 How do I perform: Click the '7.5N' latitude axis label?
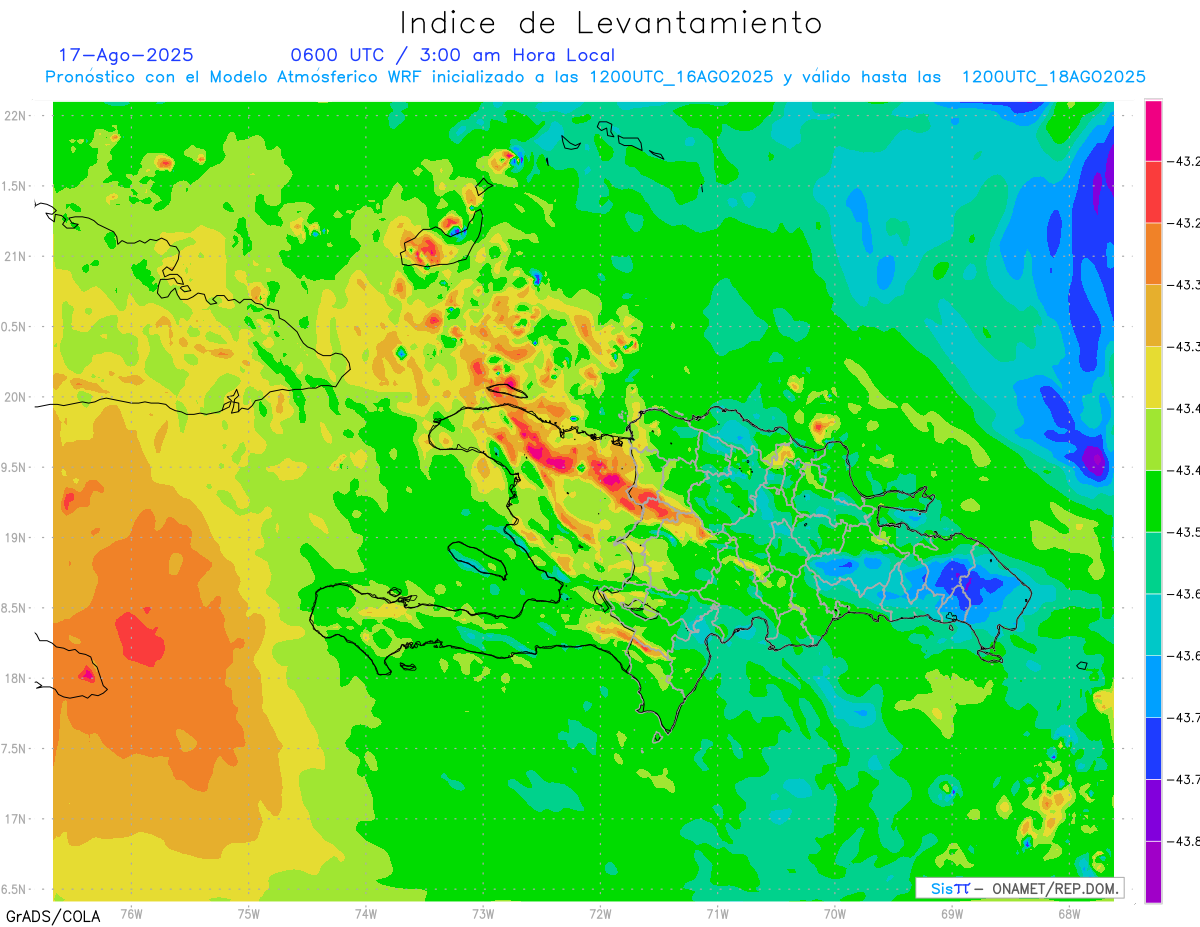[x=15, y=748]
